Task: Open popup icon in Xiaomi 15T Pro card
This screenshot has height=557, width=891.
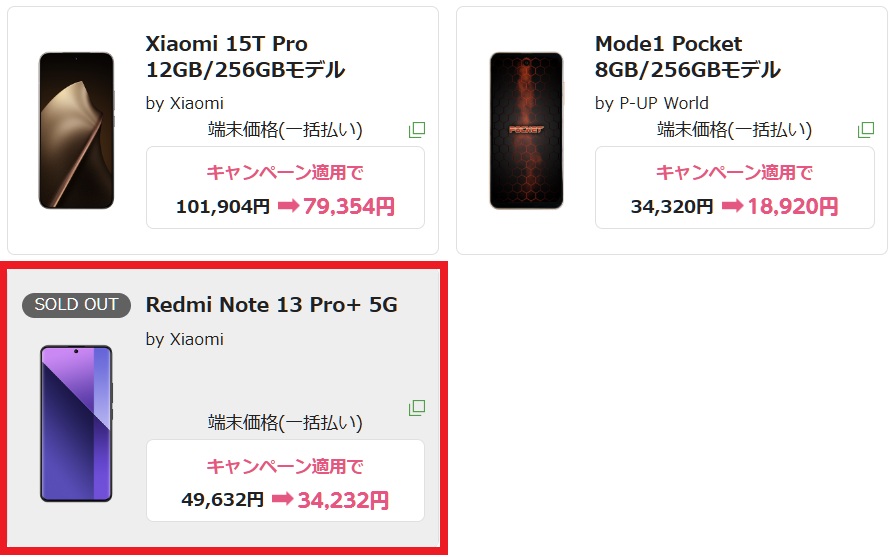Action: tap(417, 130)
